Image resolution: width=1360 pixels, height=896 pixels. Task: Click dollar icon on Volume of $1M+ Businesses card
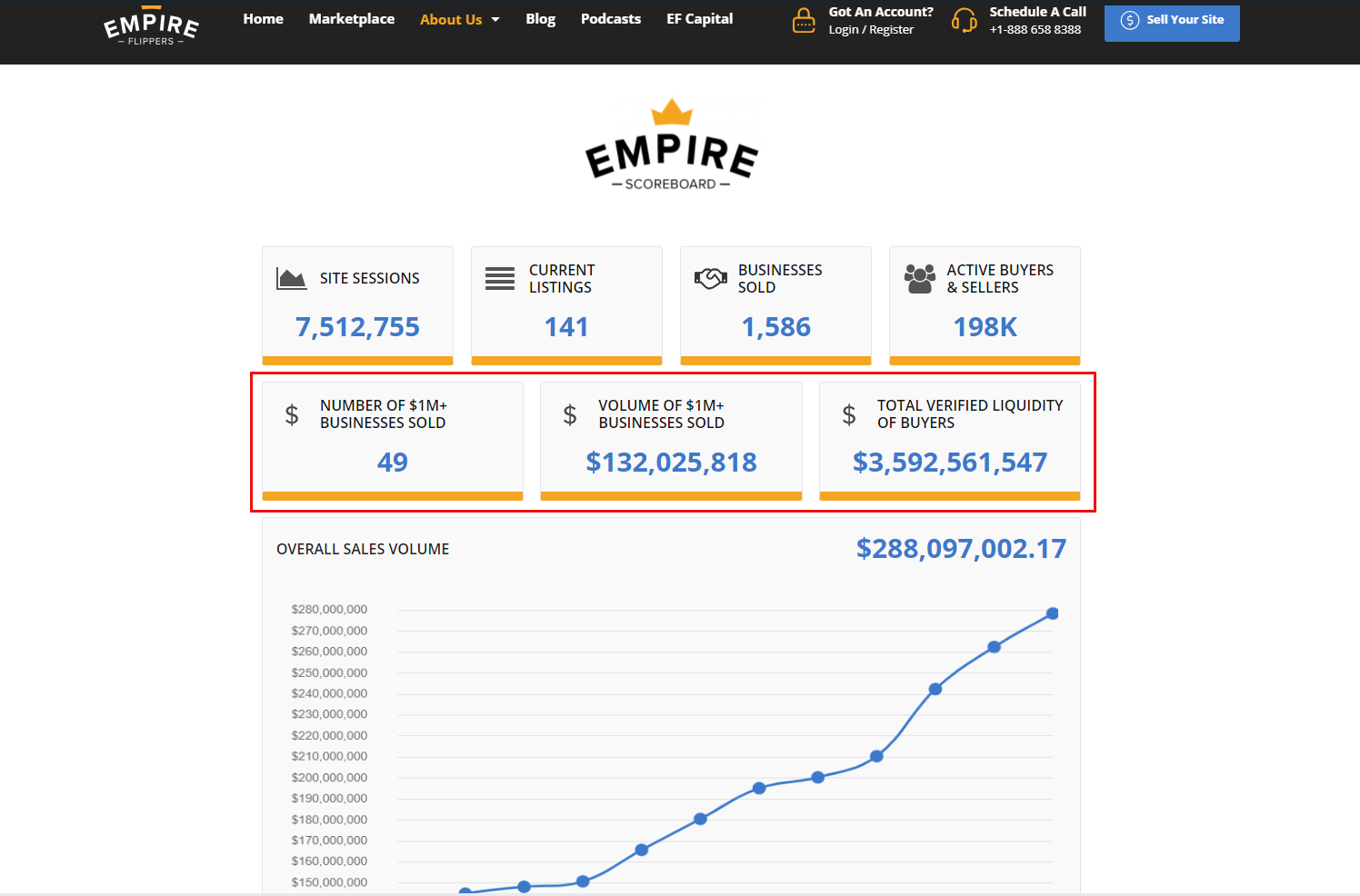(570, 414)
